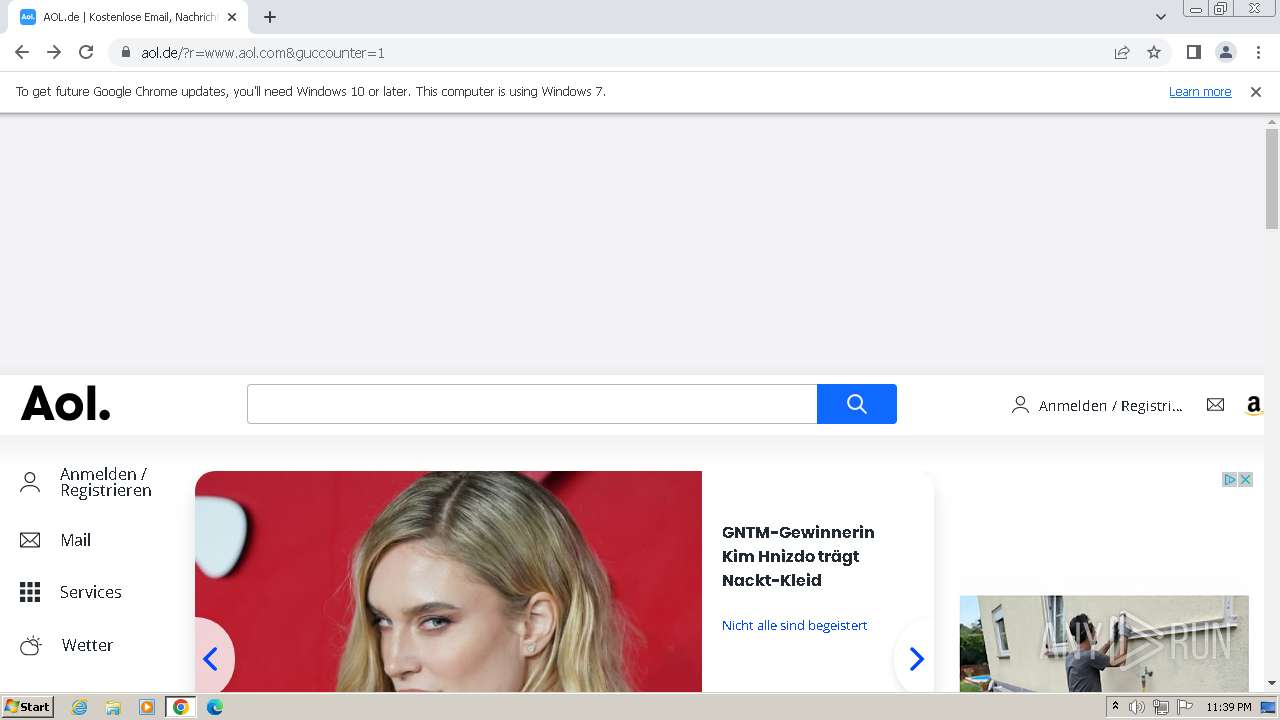
Task: Click the address bar URL
Action: point(263,52)
